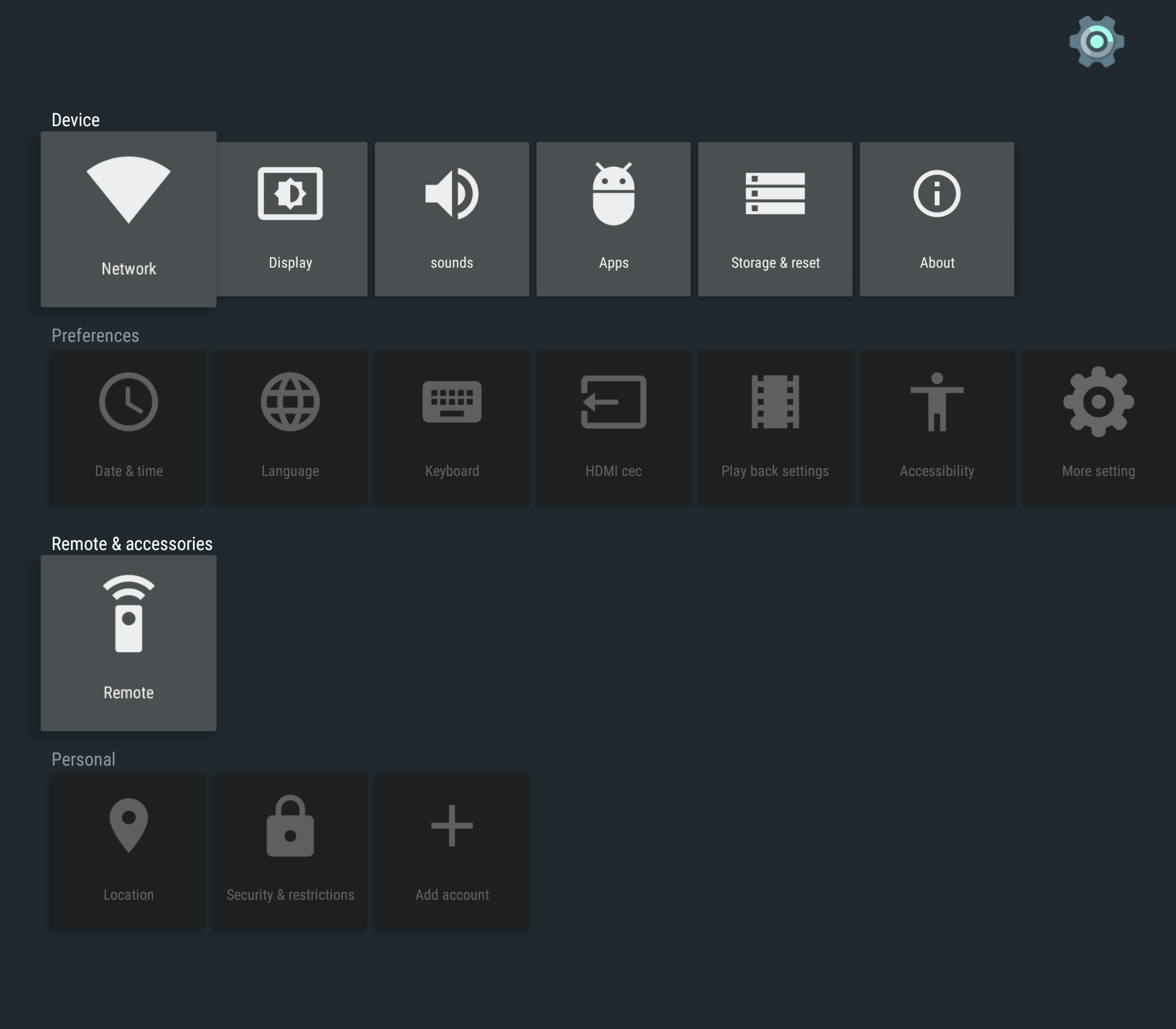Click the Remote & accessories heading
This screenshot has width=1176, height=1029.
[x=132, y=544]
